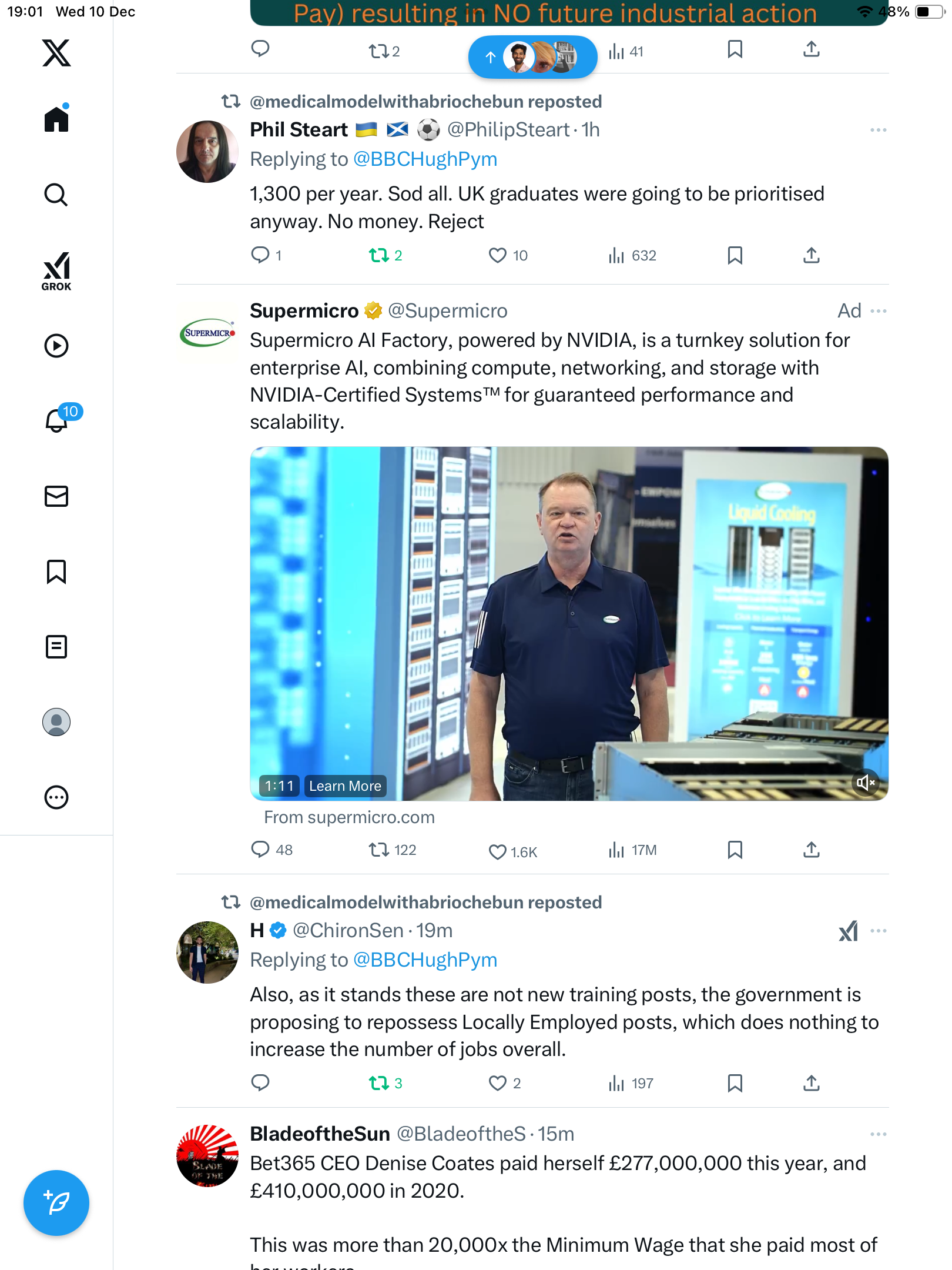Bookmark the BBCHughPym reply by ChironSen
Viewport: 952px width, 1270px height.
click(735, 1083)
